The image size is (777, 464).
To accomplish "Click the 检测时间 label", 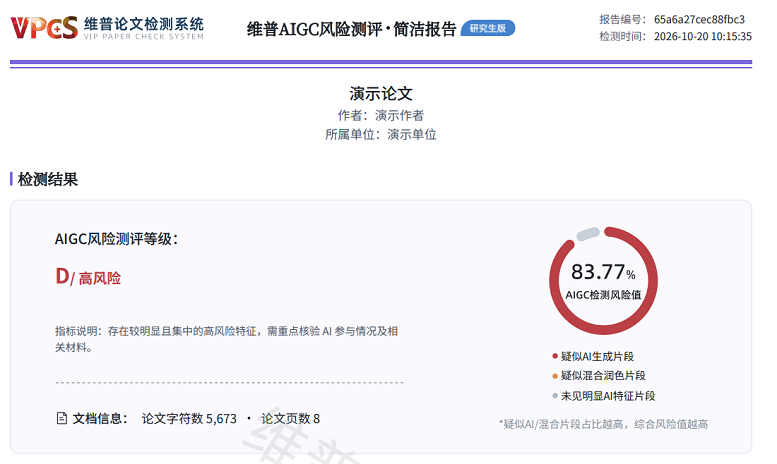I will pos(622,36).
